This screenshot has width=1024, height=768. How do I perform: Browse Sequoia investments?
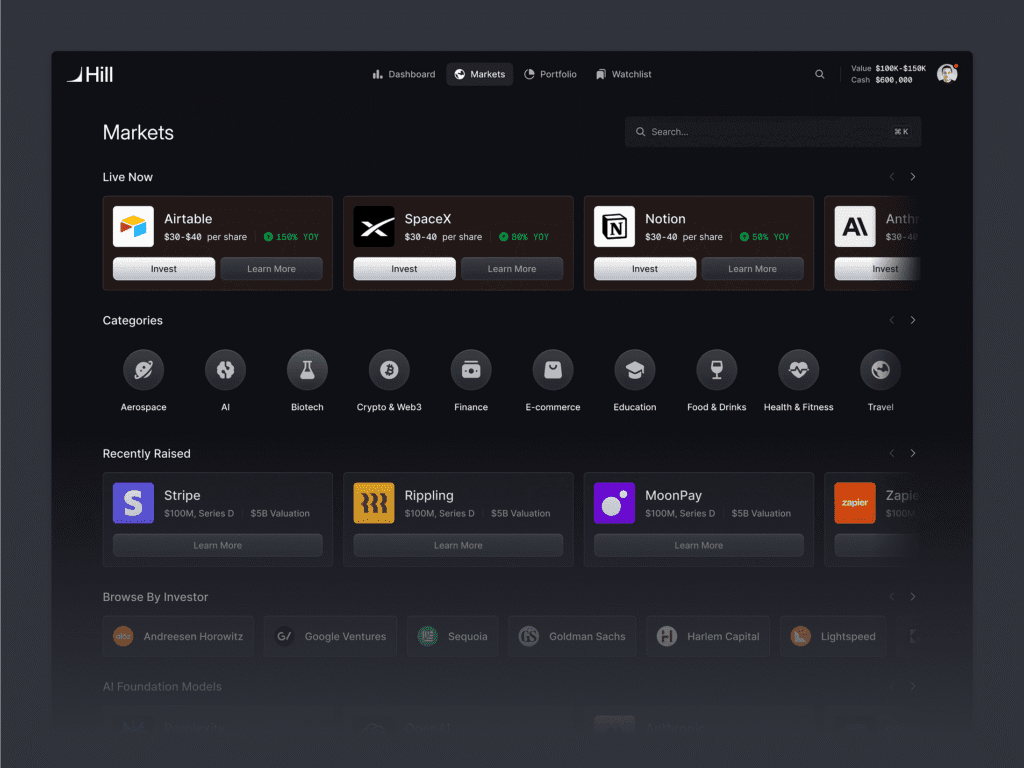tap(453, 636)
